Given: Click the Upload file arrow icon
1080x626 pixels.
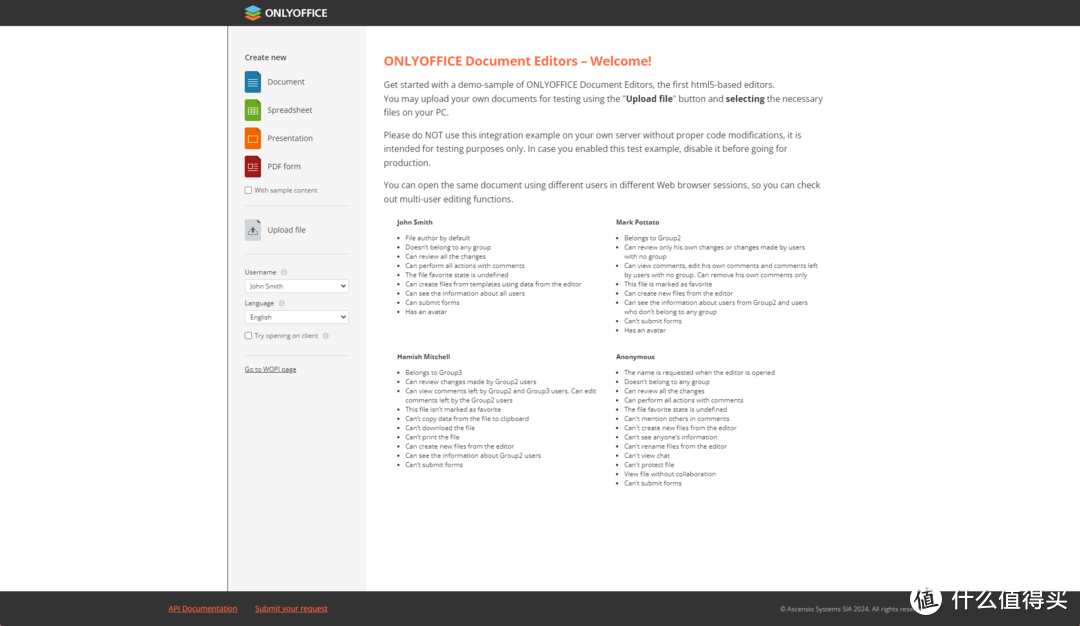Looking at the screenshot, I should (x=253, y=230).
